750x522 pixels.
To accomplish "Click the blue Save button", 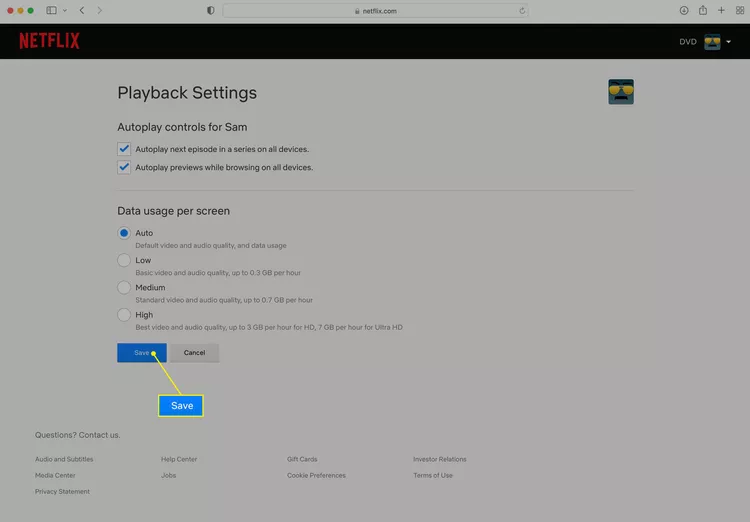I will coord(141,353).
